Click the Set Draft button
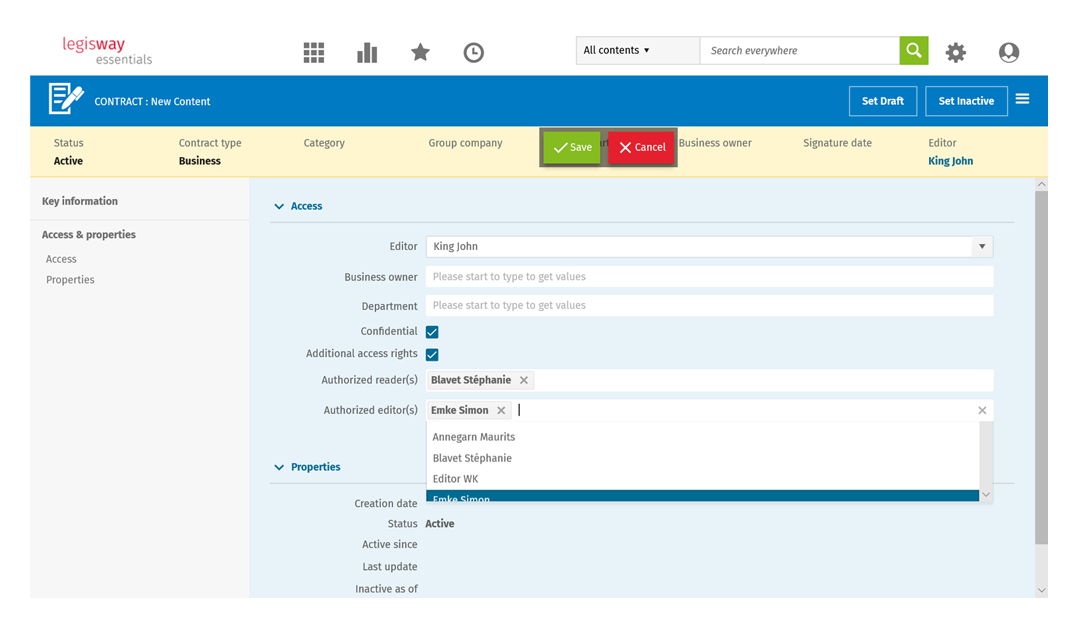This screenshot has height=627, width=1081. [882, 101]
